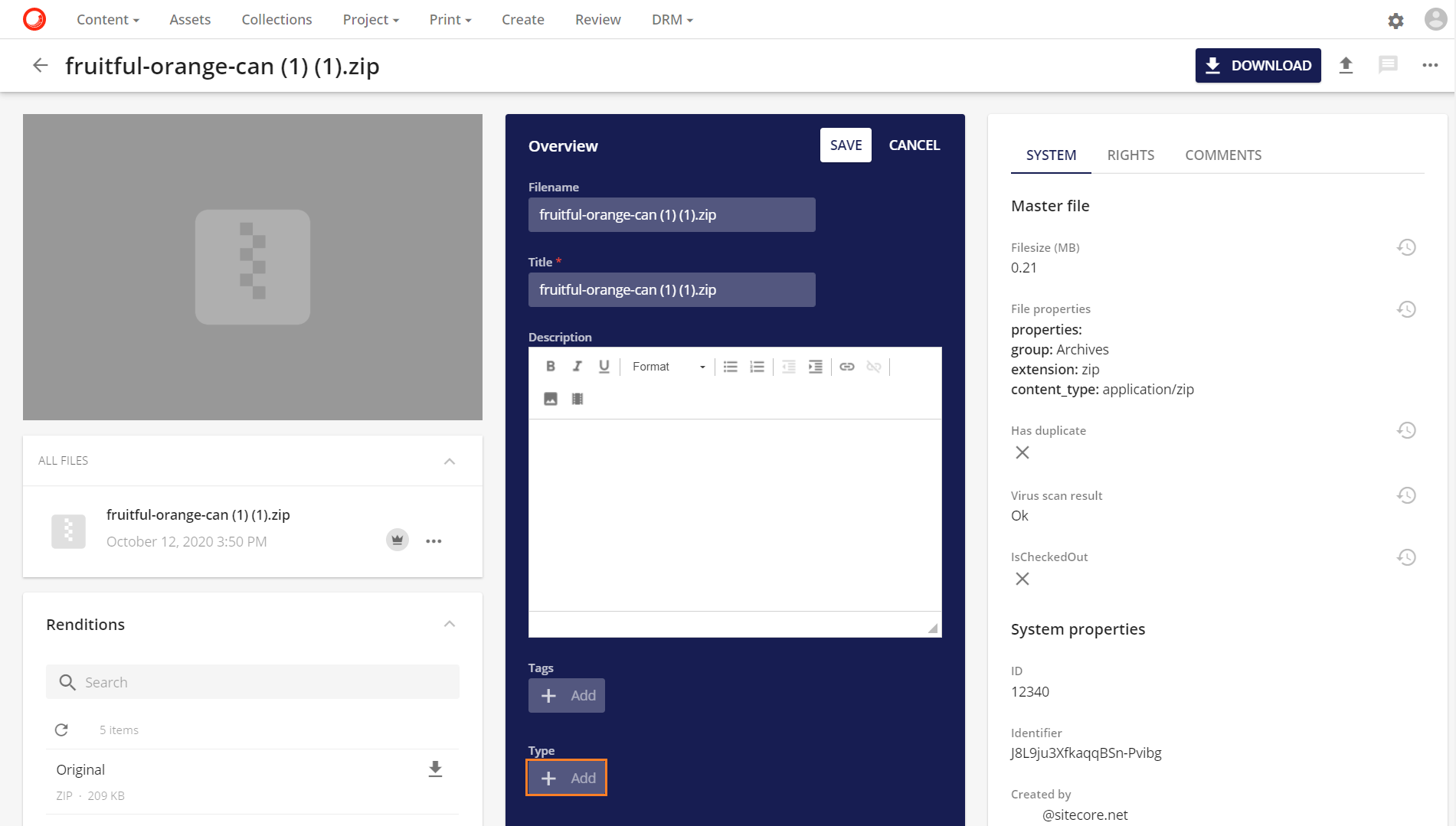Viewport: 1456px width, 826px height.
Task: Save the overview changes
Action: 846,145
